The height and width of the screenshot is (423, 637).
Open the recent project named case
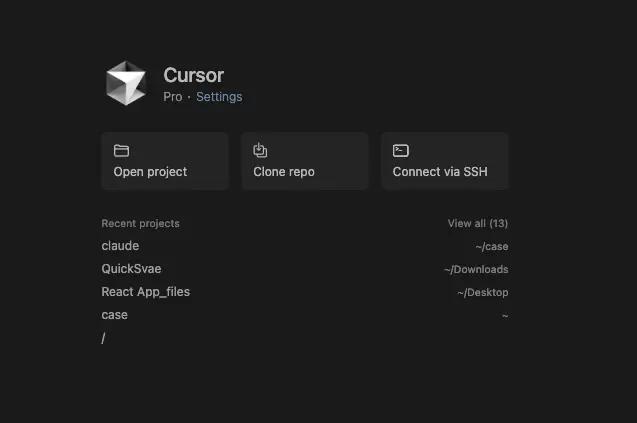[x=114, y=315]
